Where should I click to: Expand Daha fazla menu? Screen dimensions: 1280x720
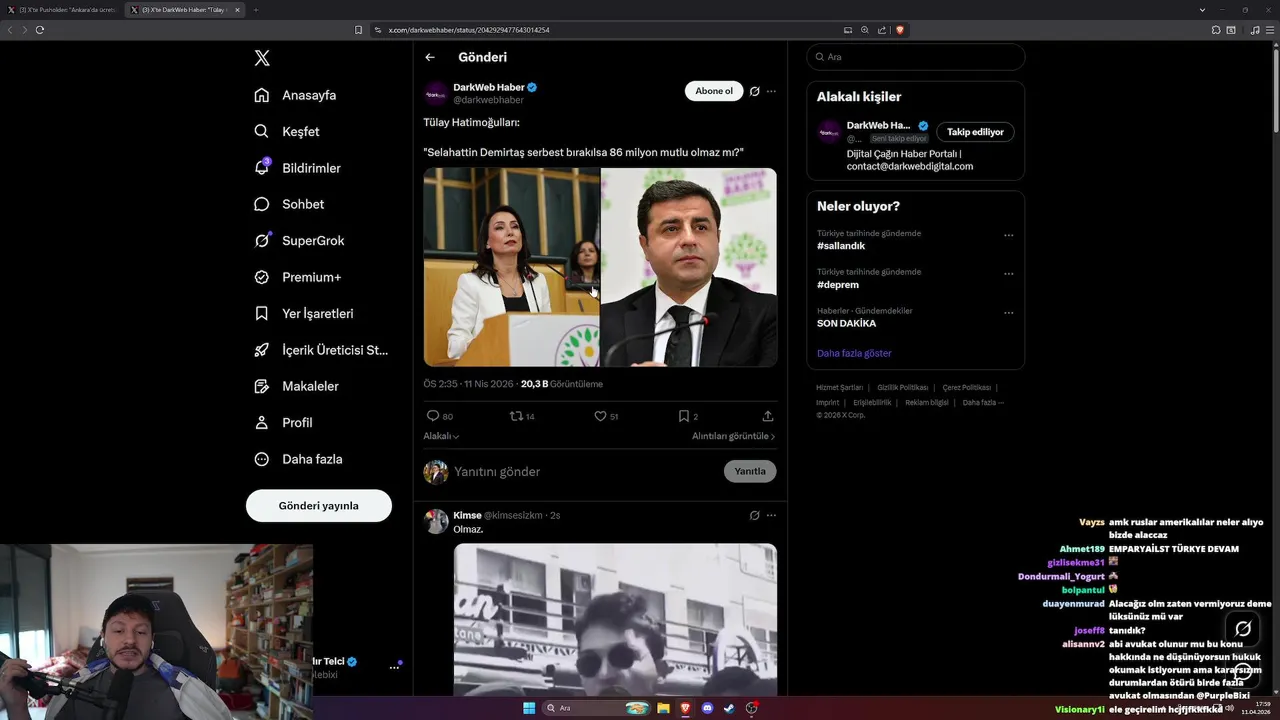(x=298, y=459)
